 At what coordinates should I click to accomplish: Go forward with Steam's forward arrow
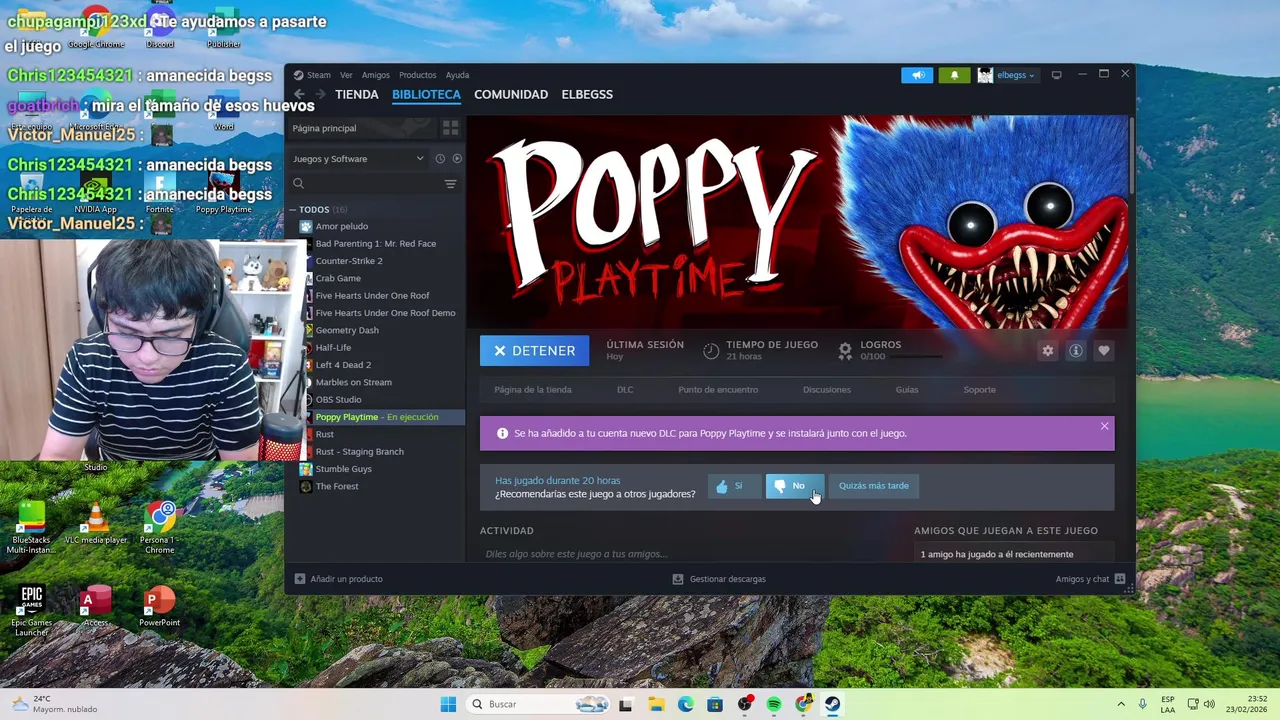coord(320,94)
